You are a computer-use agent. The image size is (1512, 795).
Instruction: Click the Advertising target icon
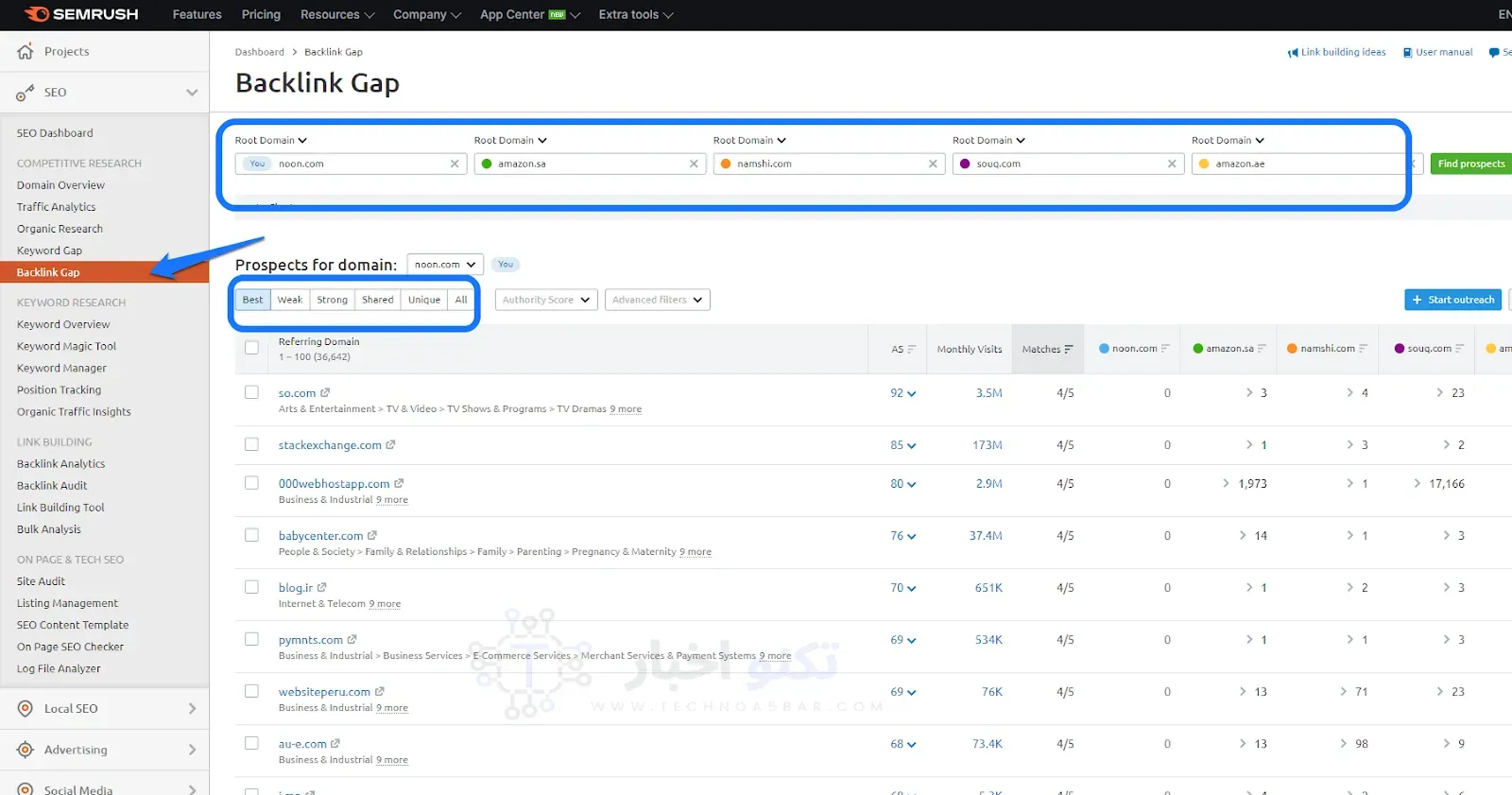click(26, 750)
